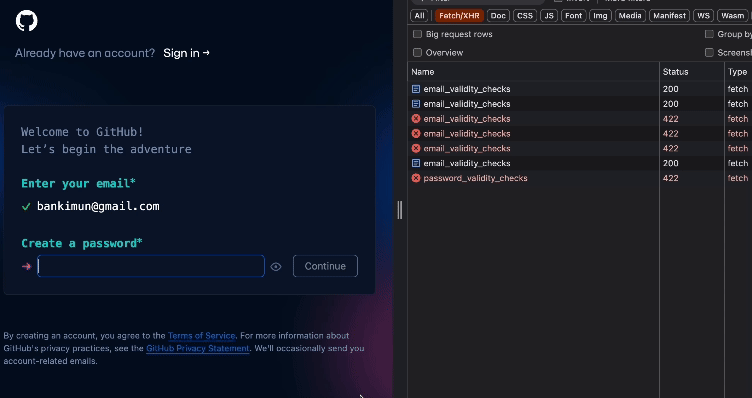The height and width of the screenshot is (398, 752).
Task: Toggle the Group by checkbox
Action: 709,34
